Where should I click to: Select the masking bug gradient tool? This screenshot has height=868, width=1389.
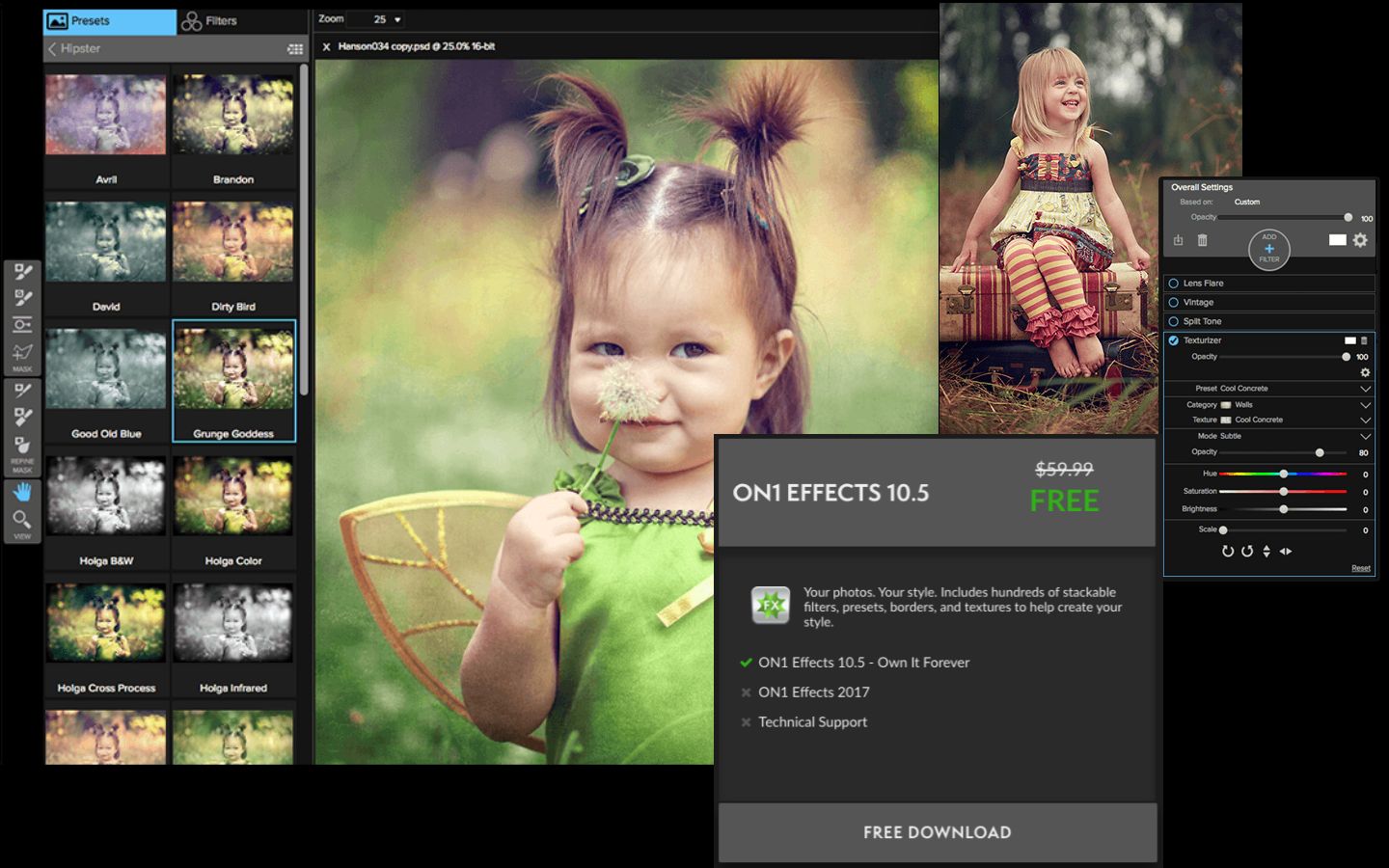(x=23, y=325)
